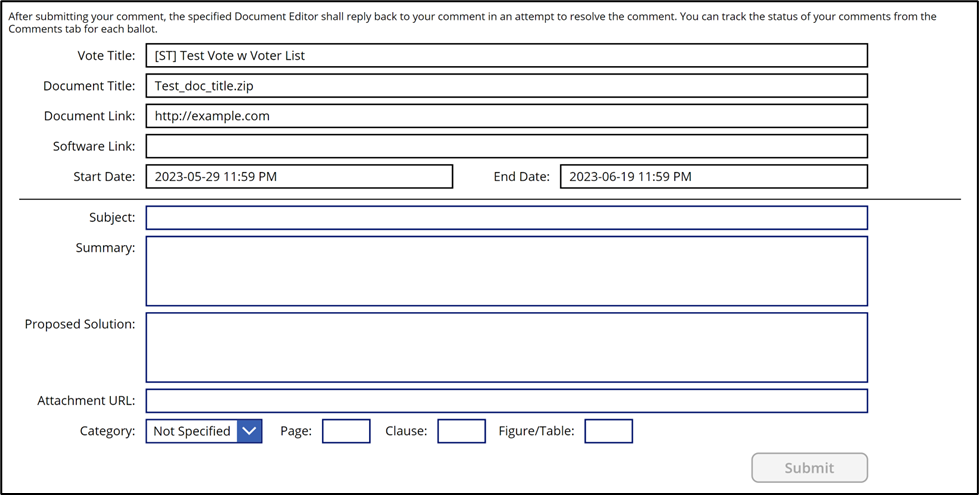Click inside the Proposed Solution text area
Image resolution: width=979 pixels, height=495 pixels.
point(506,347)
